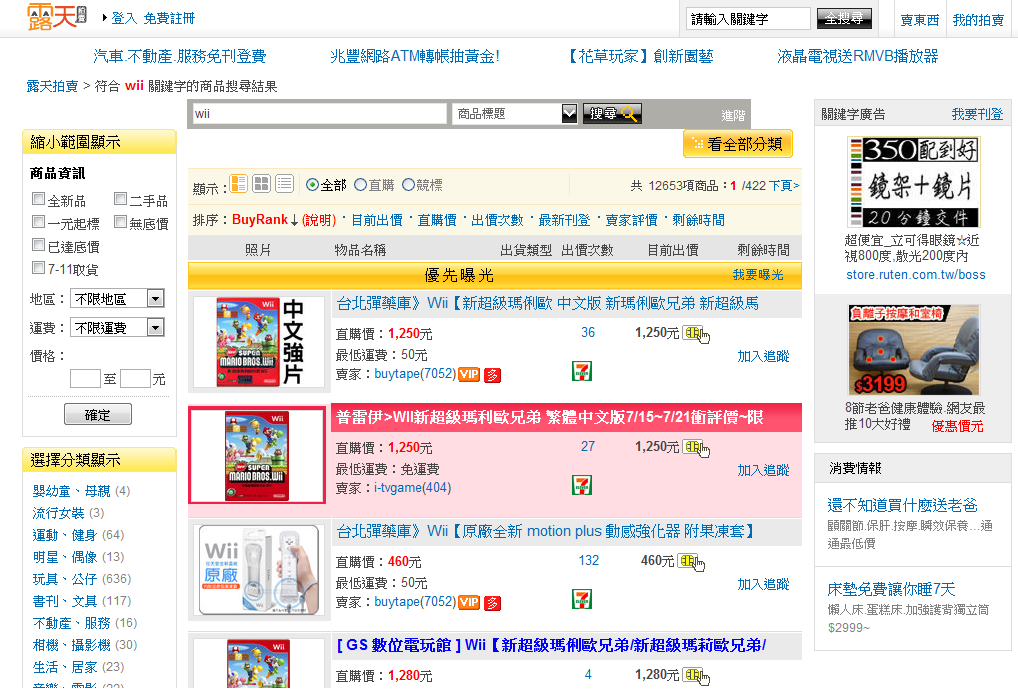The height and width of the screenshot is (698, 1018).
Task: Click buy-now icon next to first 1,250元 price
Action: (696, 334)
